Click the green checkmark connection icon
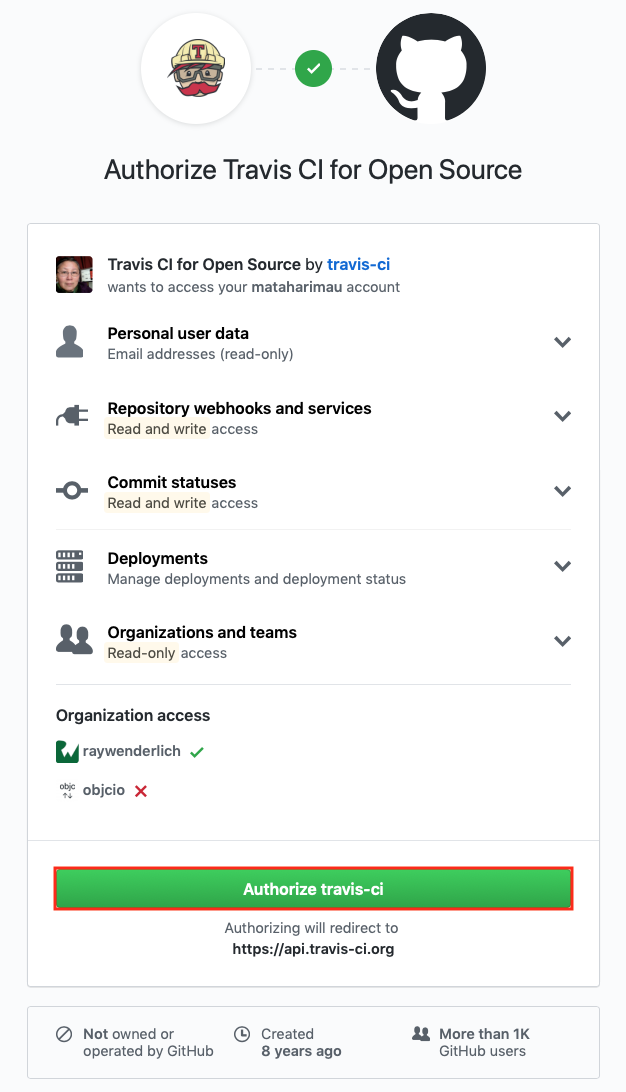 click(313, 69)
